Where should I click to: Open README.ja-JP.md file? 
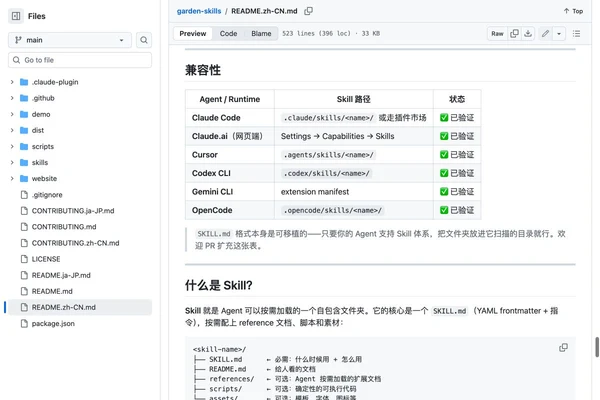pyautogui.click(x=61, y=275)
